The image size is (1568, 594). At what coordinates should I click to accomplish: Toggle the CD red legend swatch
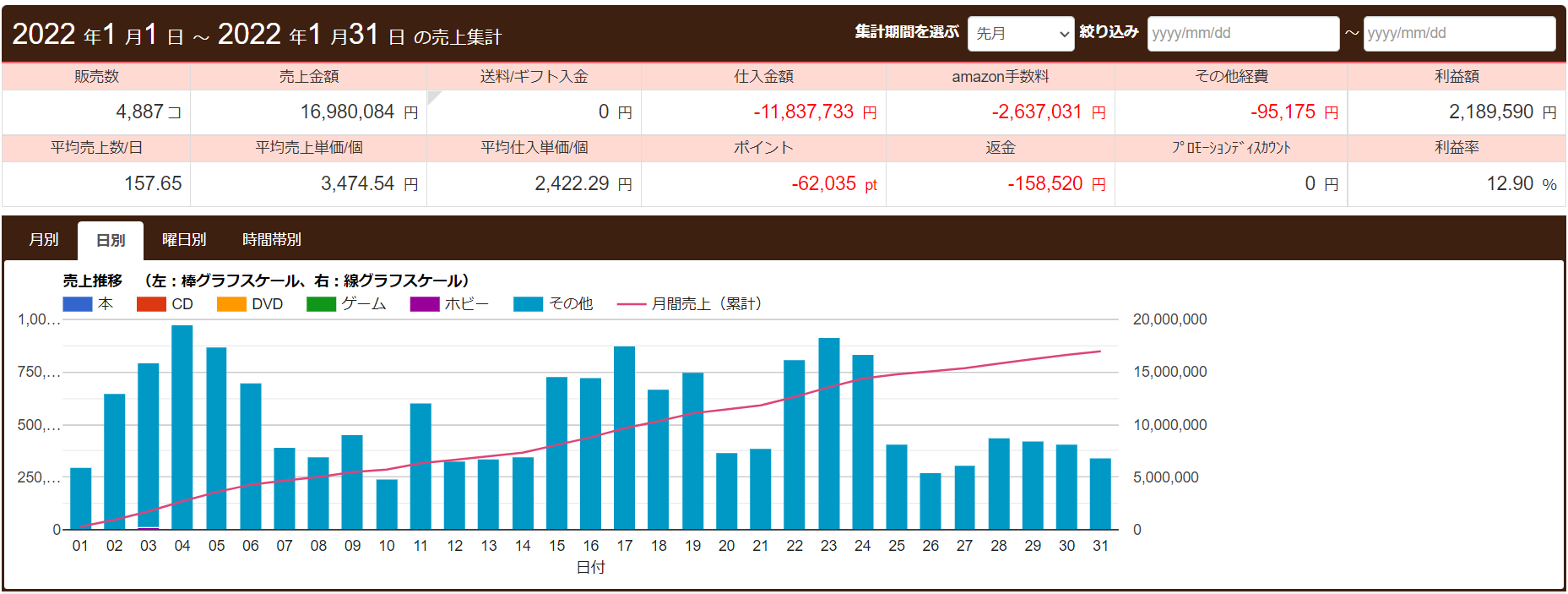click(151, 304)
